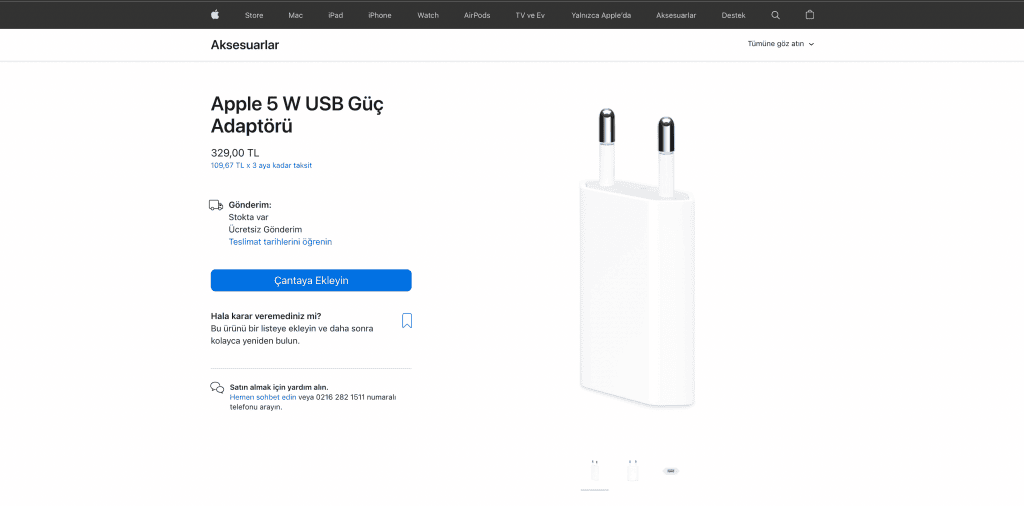Open the Mac menu item
The image size is (1024, 506).
click(x=295, y=15)
